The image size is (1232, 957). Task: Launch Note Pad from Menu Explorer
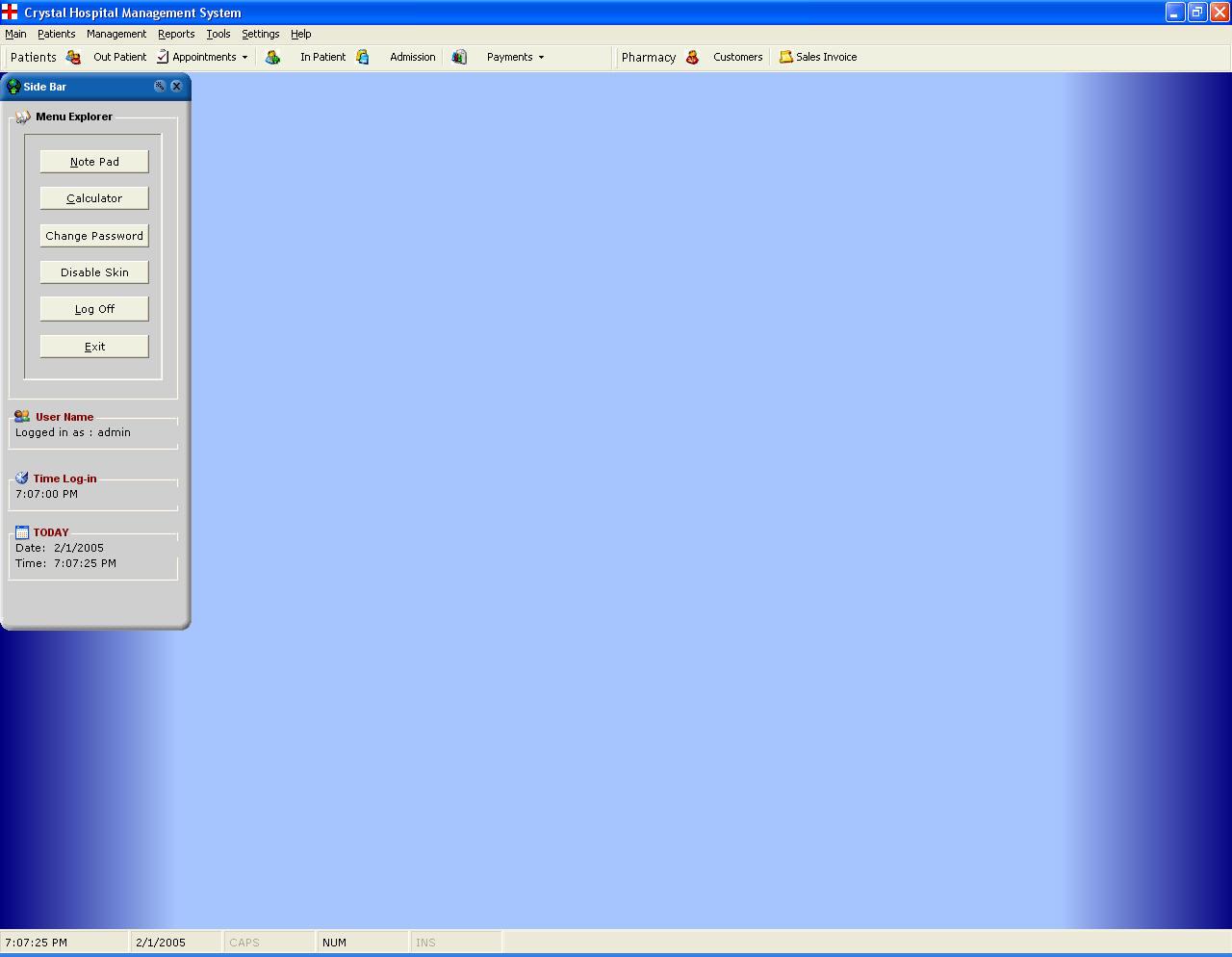pos(94,162)
